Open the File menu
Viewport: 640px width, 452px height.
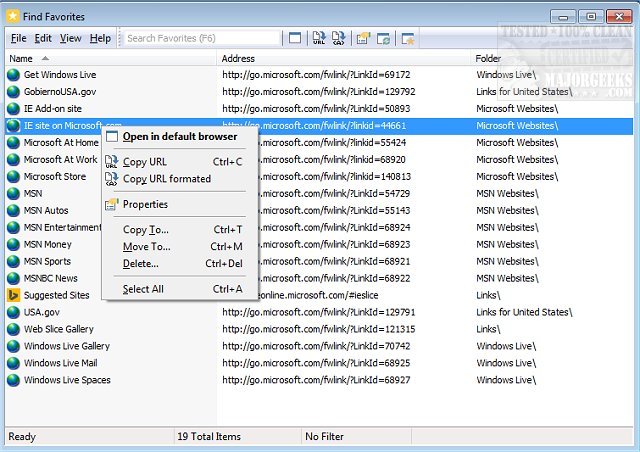19,38
